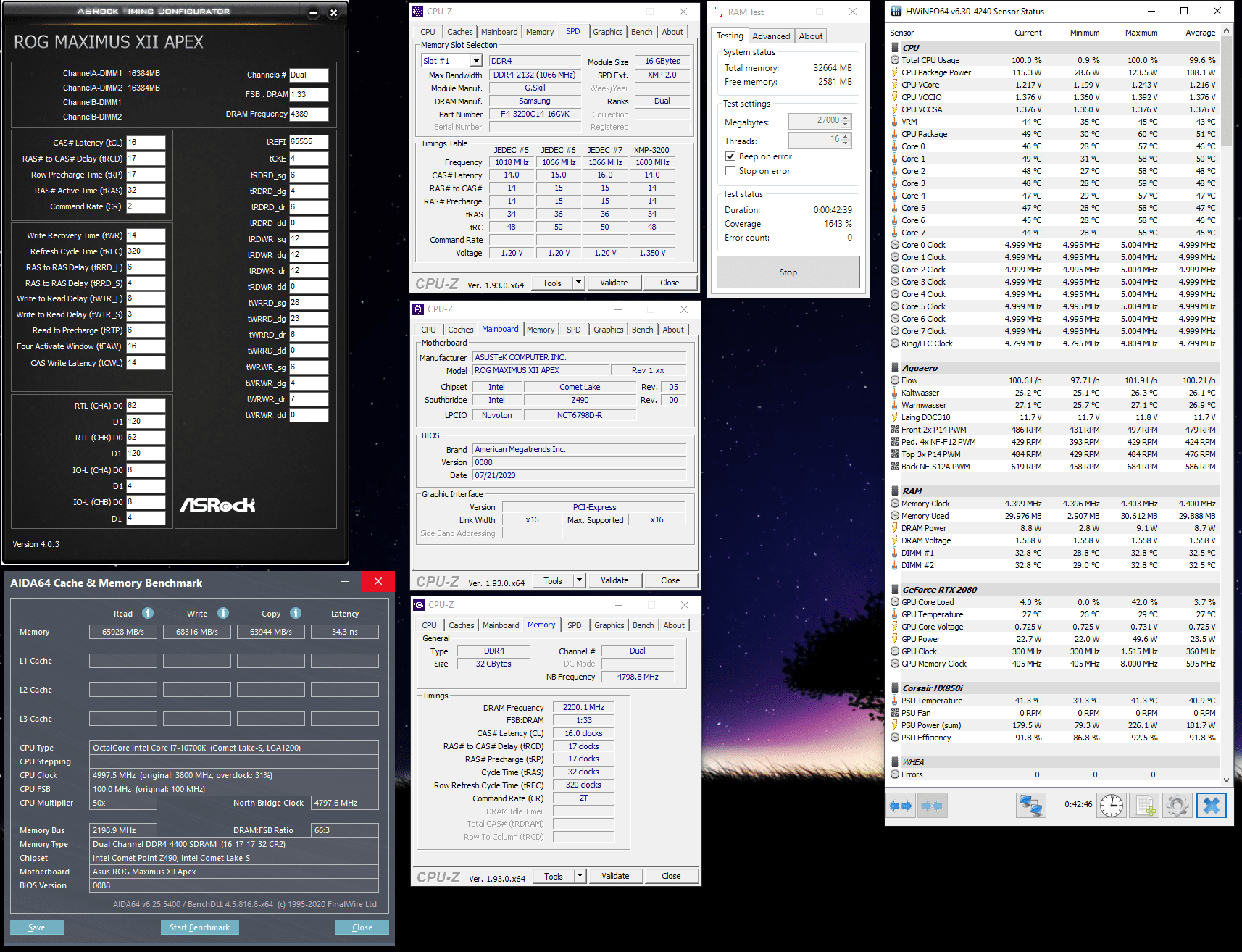The width and height of the screenshot is (1242, 952).
Task: Open the Slot #1 memory slot dropdown
Action: (x=476, y=61)
